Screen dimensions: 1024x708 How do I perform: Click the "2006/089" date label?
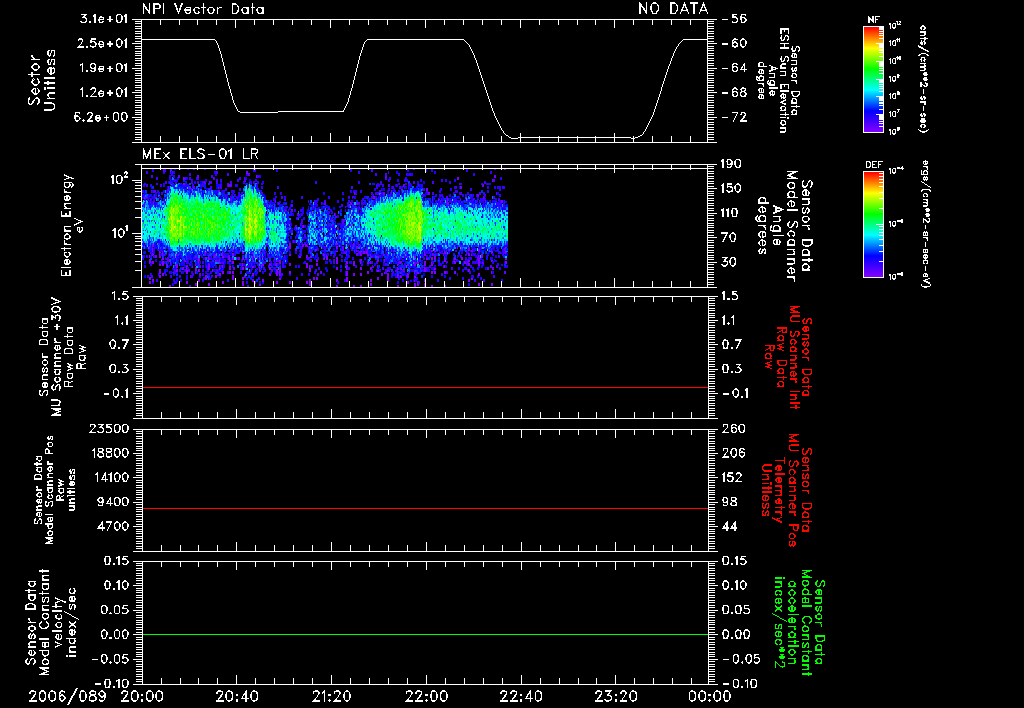(x=67, y=697)
